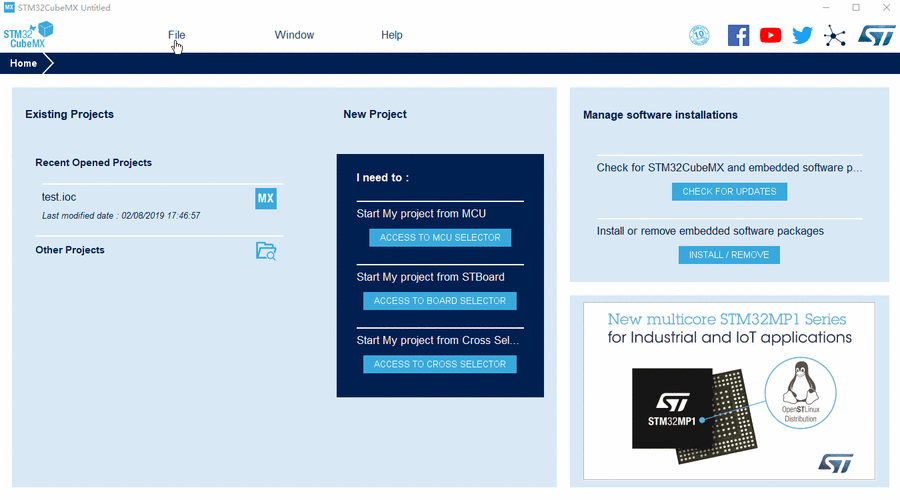This screenshot has width=900, height=500.
Task: Open the File menu
Action: click(x=176, y=35)
